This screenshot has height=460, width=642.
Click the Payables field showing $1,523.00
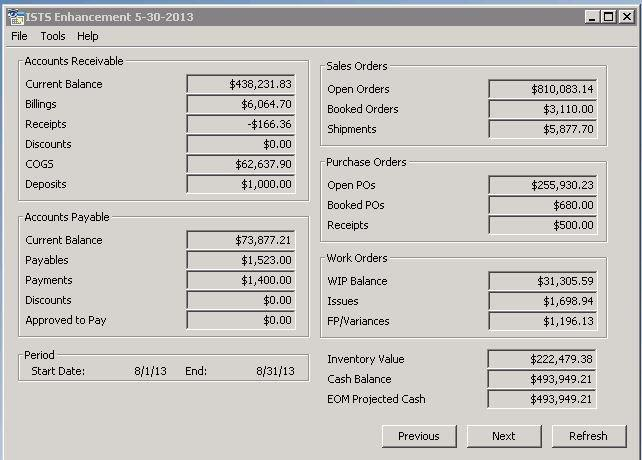click(241, 260)
